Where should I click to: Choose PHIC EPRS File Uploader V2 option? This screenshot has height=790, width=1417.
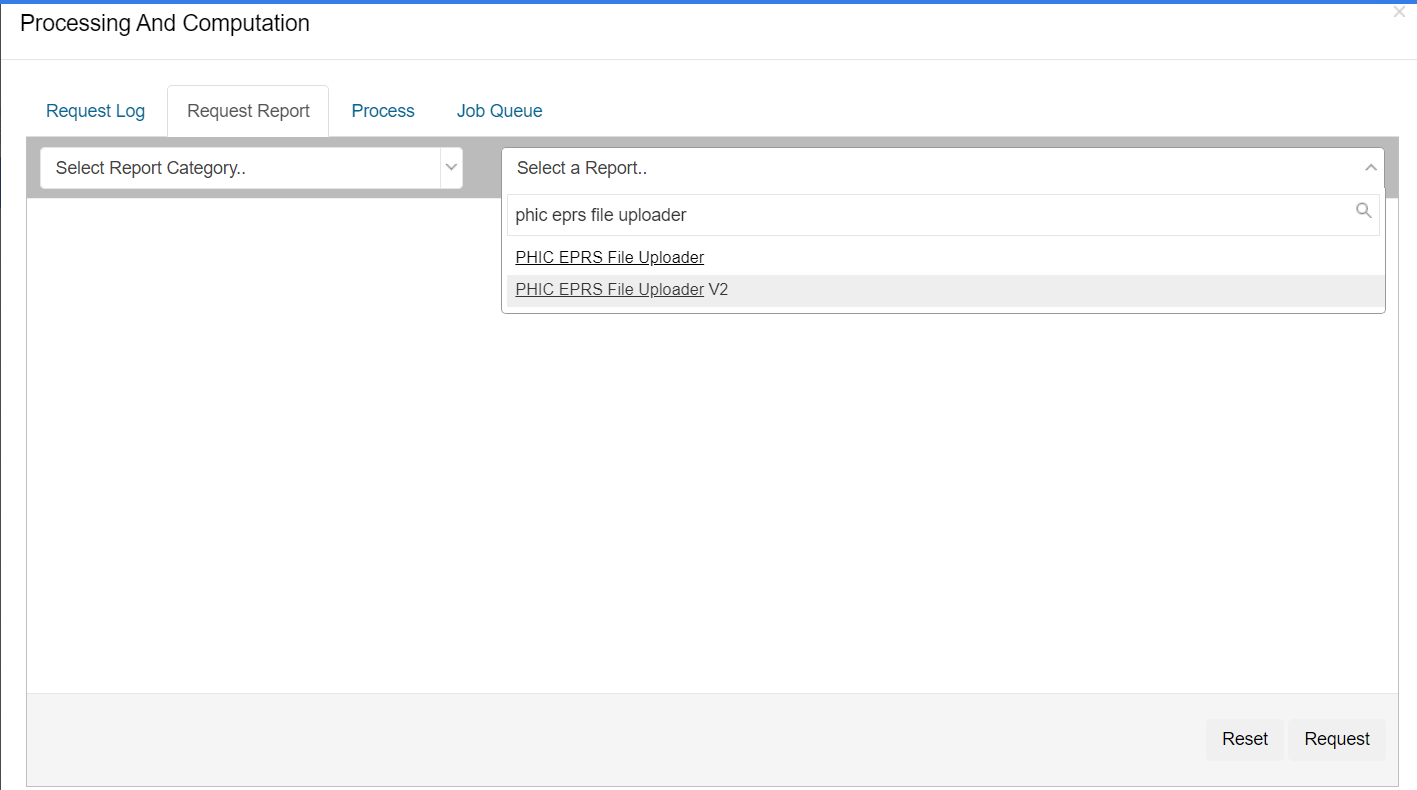(945, 290)
